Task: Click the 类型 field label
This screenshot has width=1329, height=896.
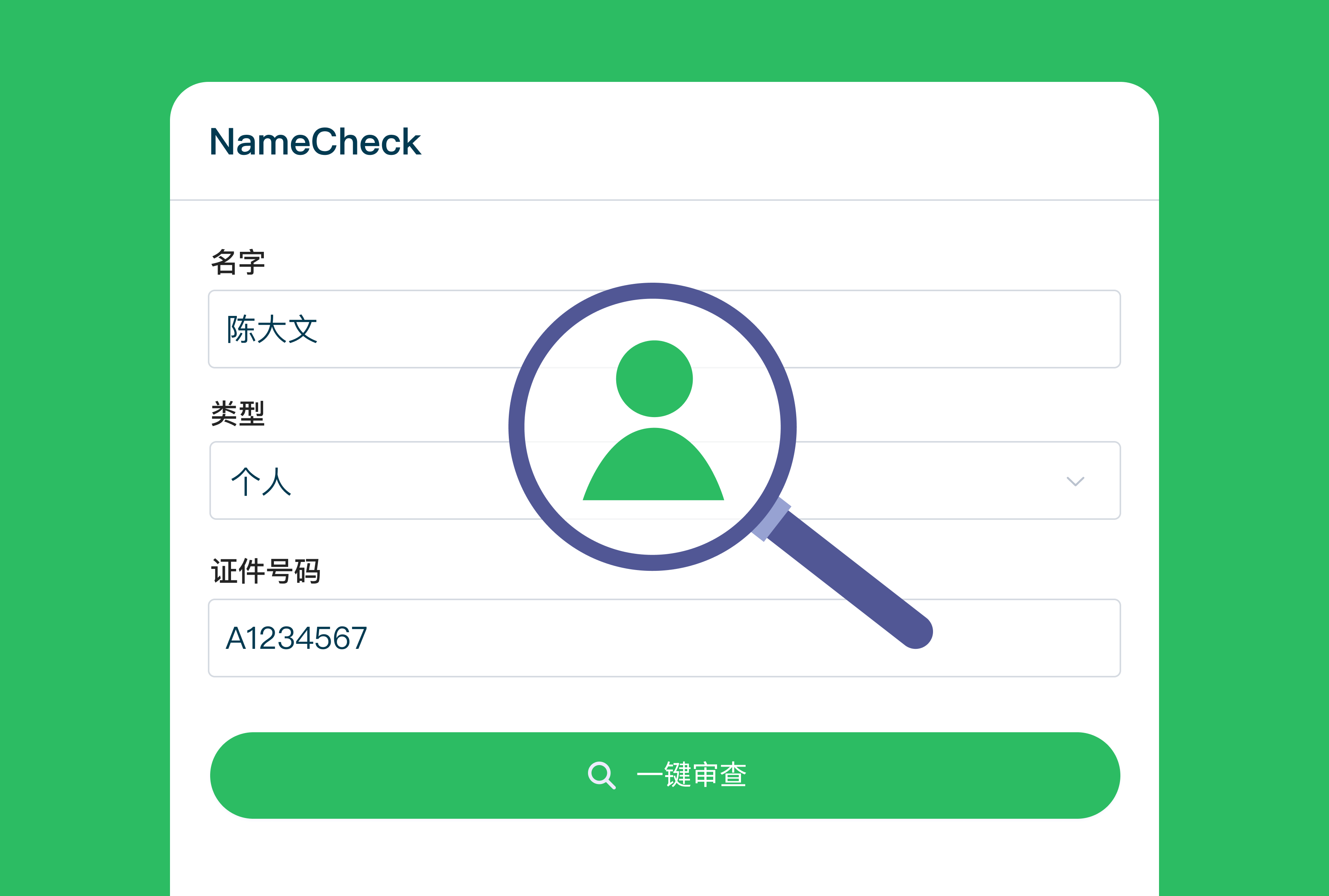Action: [238, 413]
